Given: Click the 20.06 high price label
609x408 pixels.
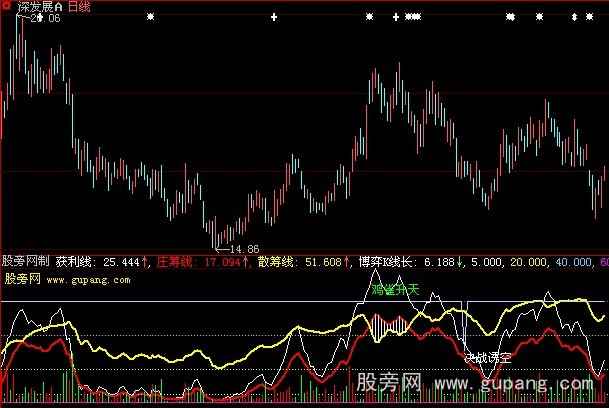Looking at the screenshot, I should click(45, 18).
